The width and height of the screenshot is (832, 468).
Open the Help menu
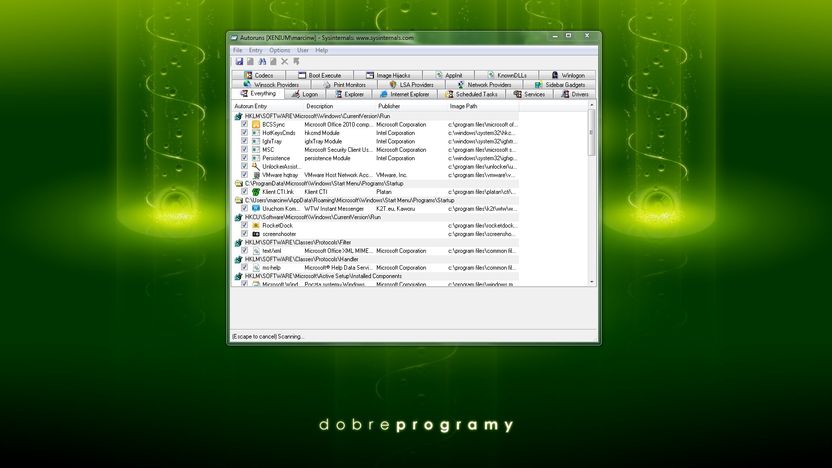click(322, 50)
